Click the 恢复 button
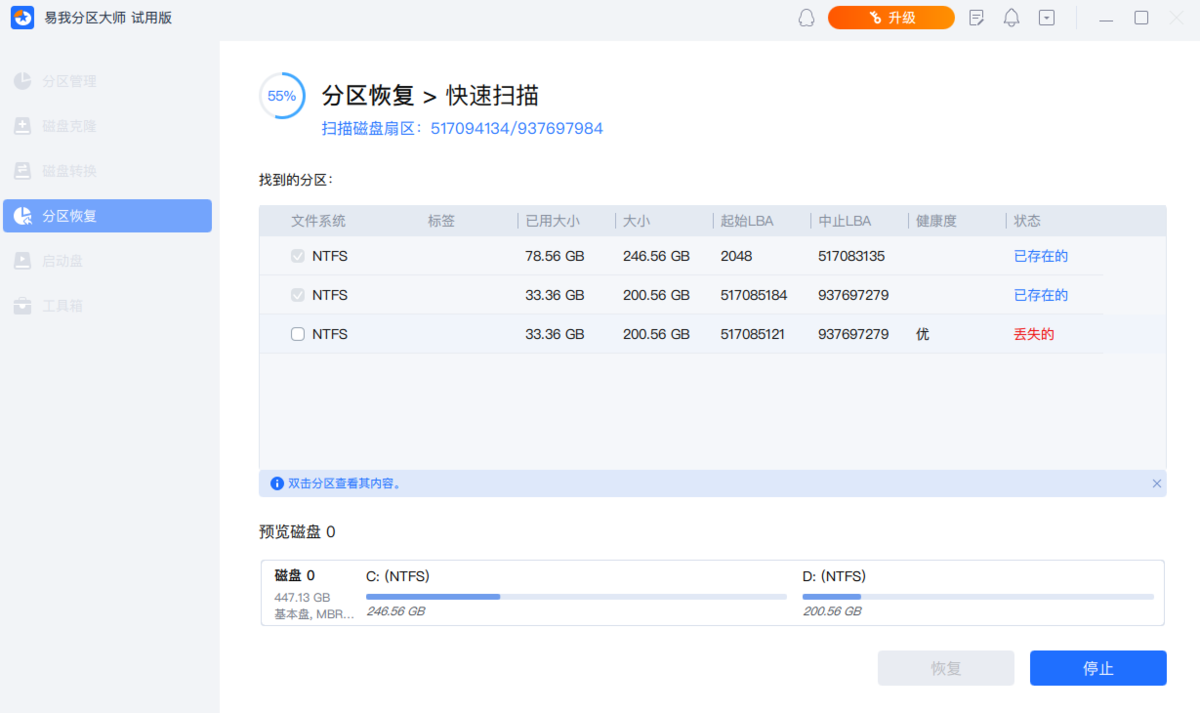1200x713 pixels. pos(946,667)
